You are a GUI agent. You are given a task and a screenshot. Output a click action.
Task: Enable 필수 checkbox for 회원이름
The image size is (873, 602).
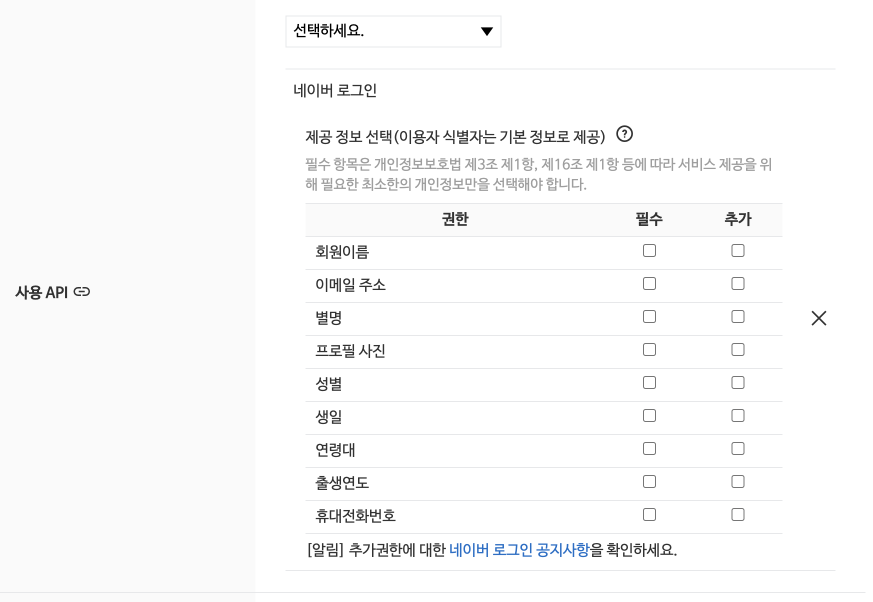pyautogui.click(x=649, y=250)
